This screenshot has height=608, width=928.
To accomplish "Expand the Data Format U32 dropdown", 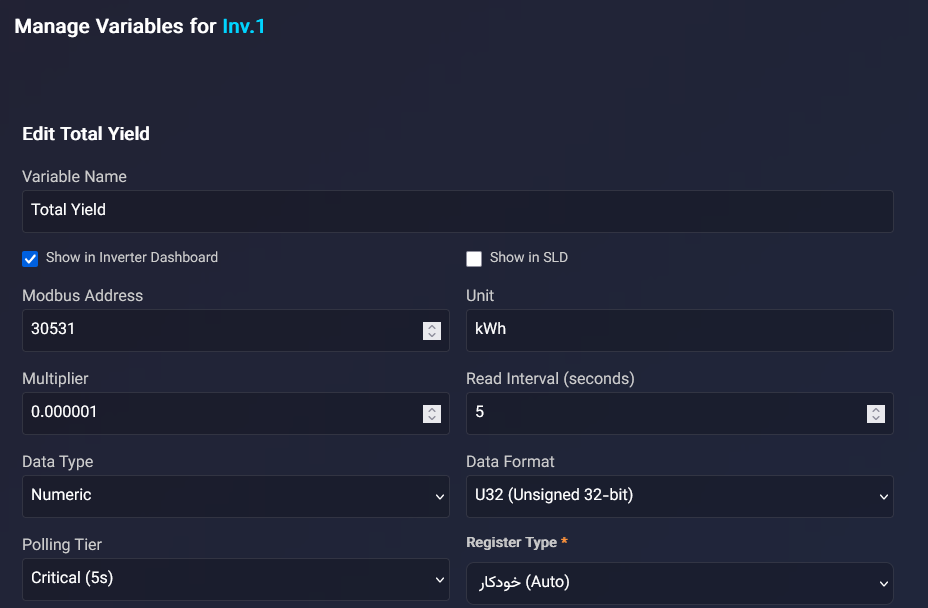I will [x=680, y=496].
